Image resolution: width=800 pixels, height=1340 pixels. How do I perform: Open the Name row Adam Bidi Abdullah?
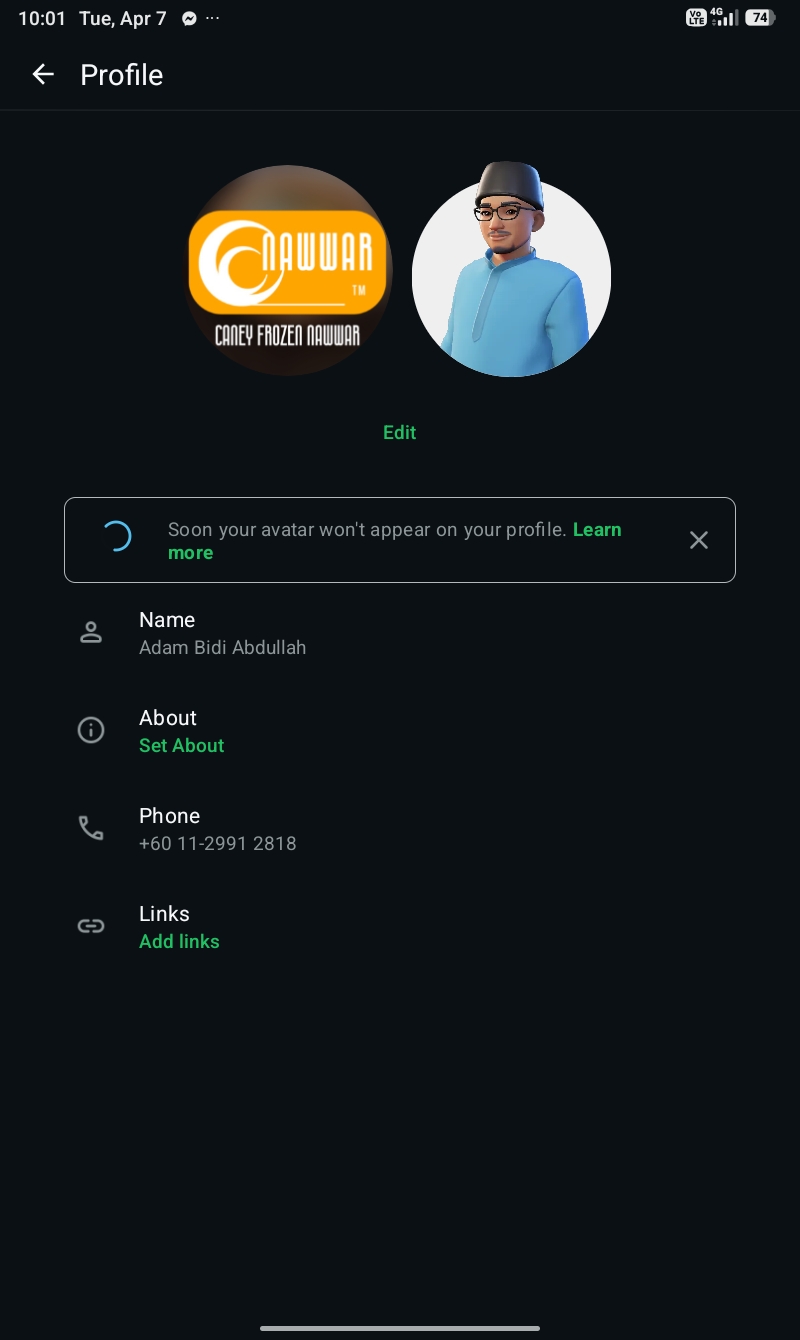pyautogui.click(x=400, y=633)
